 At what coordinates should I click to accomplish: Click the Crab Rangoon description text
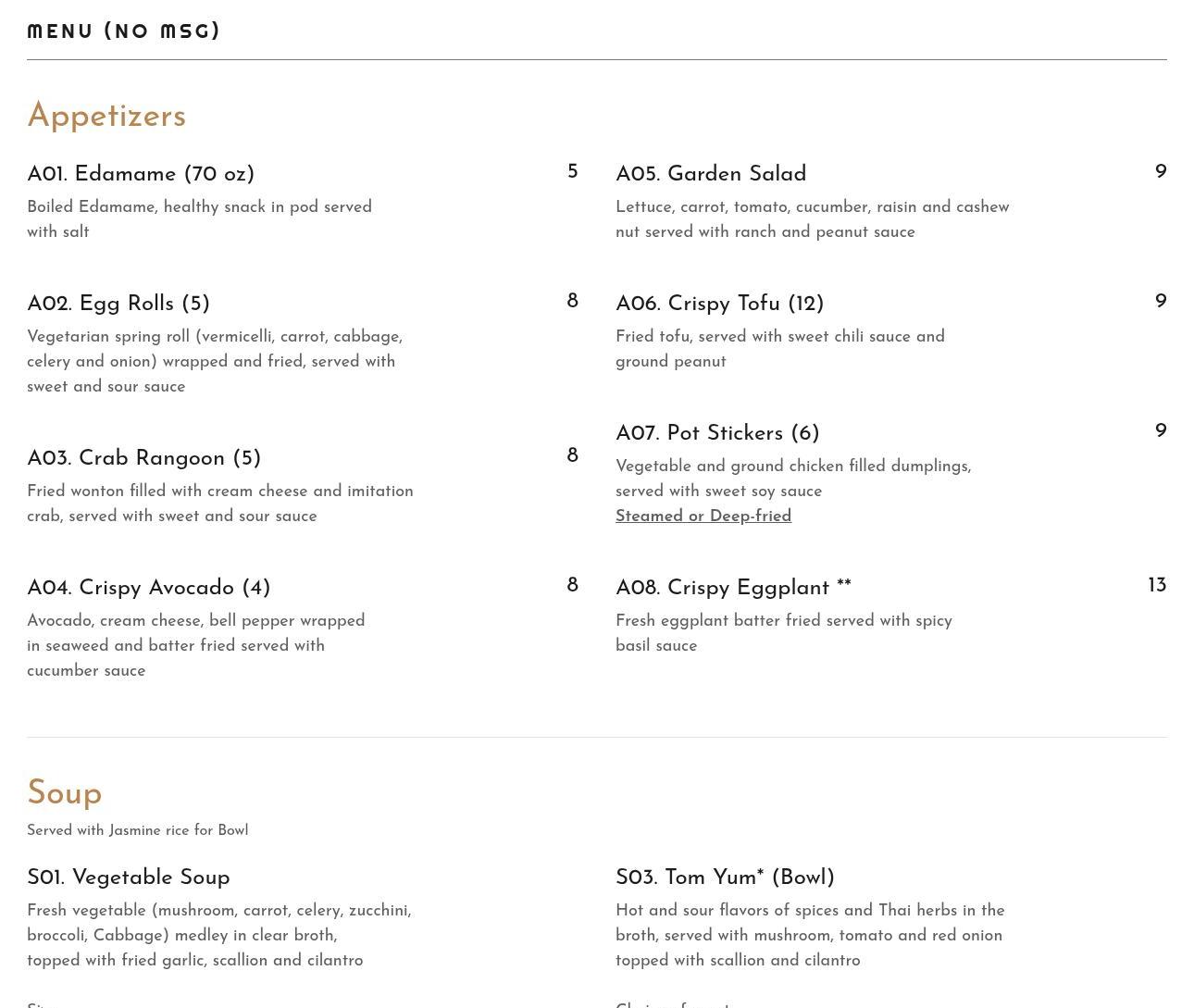click(x=219, y=504)
